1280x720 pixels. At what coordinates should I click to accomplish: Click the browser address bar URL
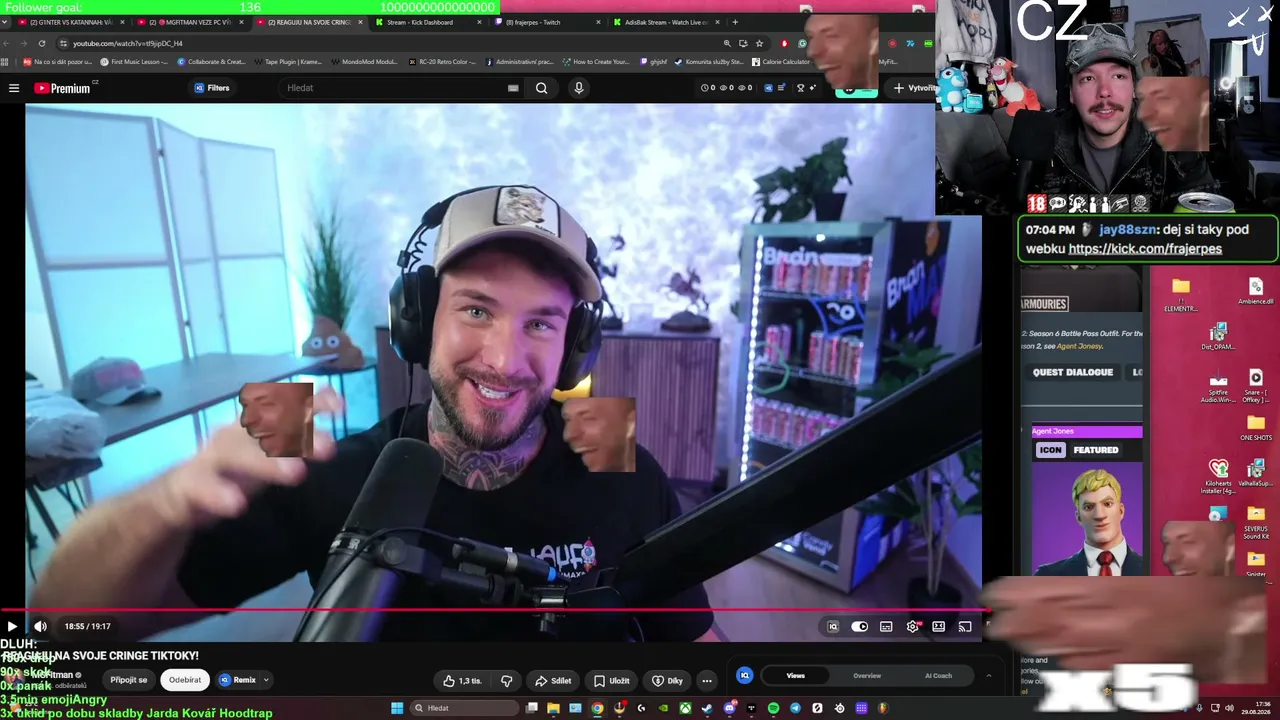(128, 44)
